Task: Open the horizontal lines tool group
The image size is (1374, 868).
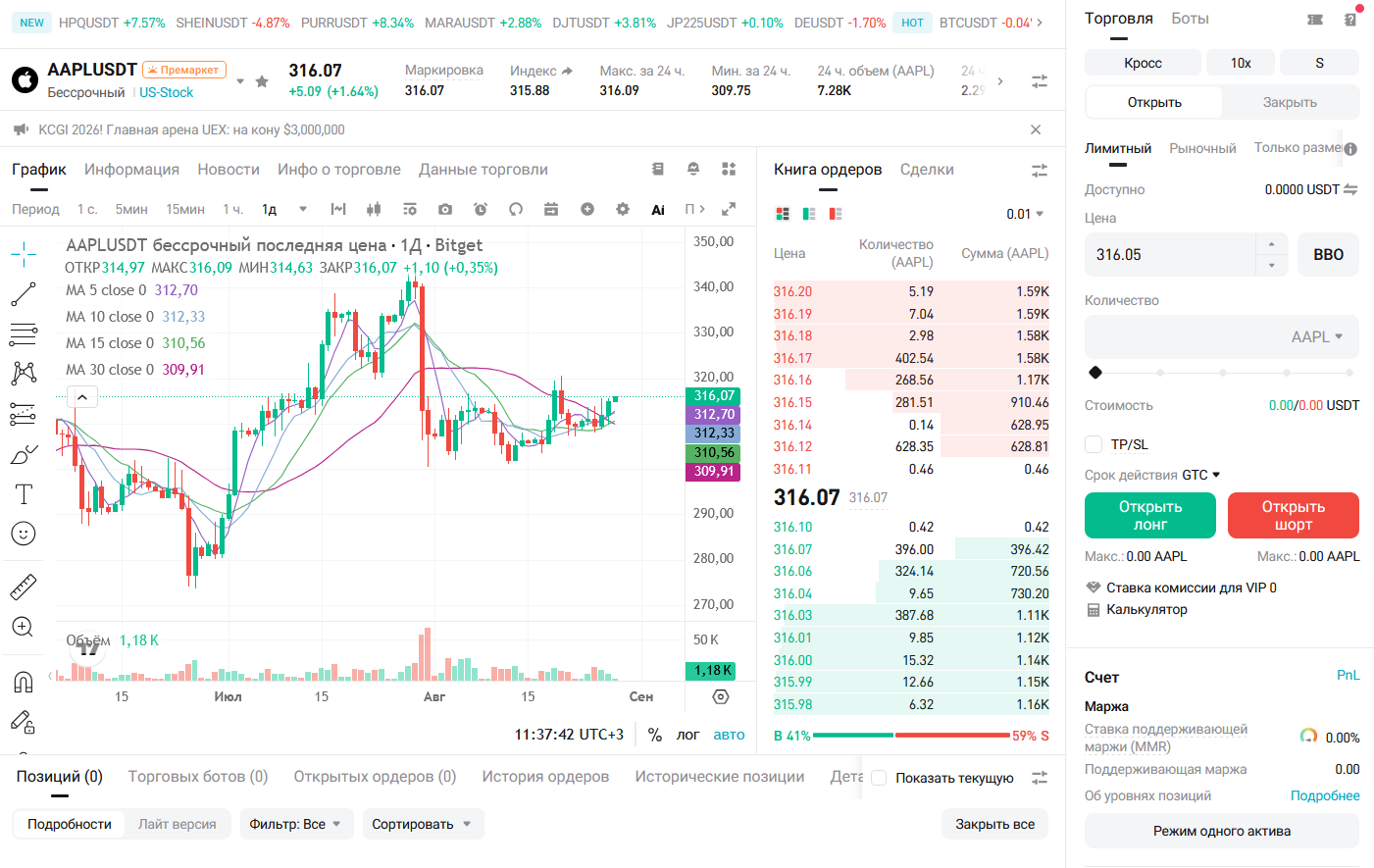Action: click(24, 334)
